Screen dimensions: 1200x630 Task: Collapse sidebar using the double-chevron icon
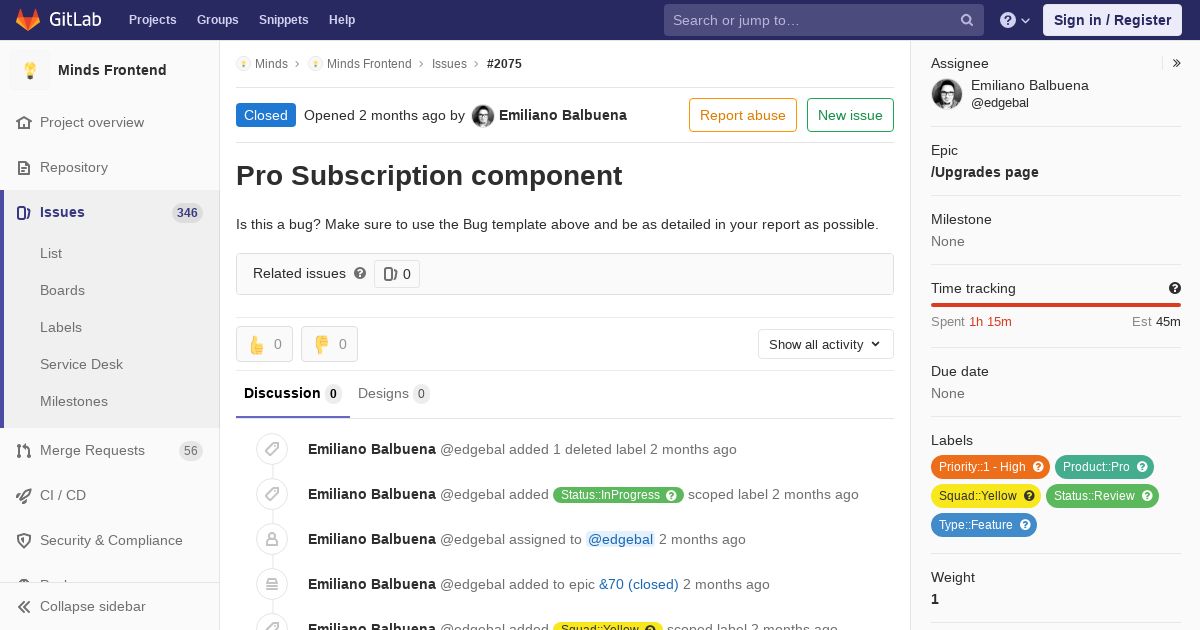[x=24, y=606]
